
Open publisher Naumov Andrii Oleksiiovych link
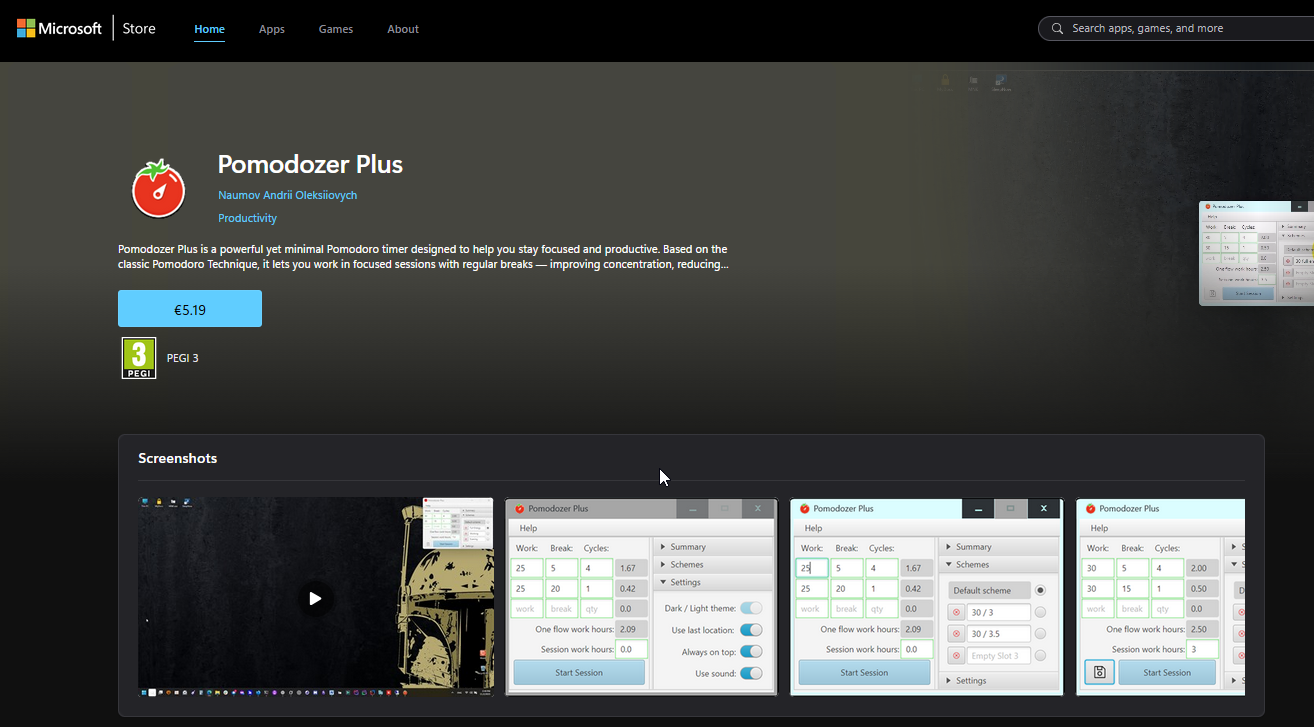coord(287,195)
